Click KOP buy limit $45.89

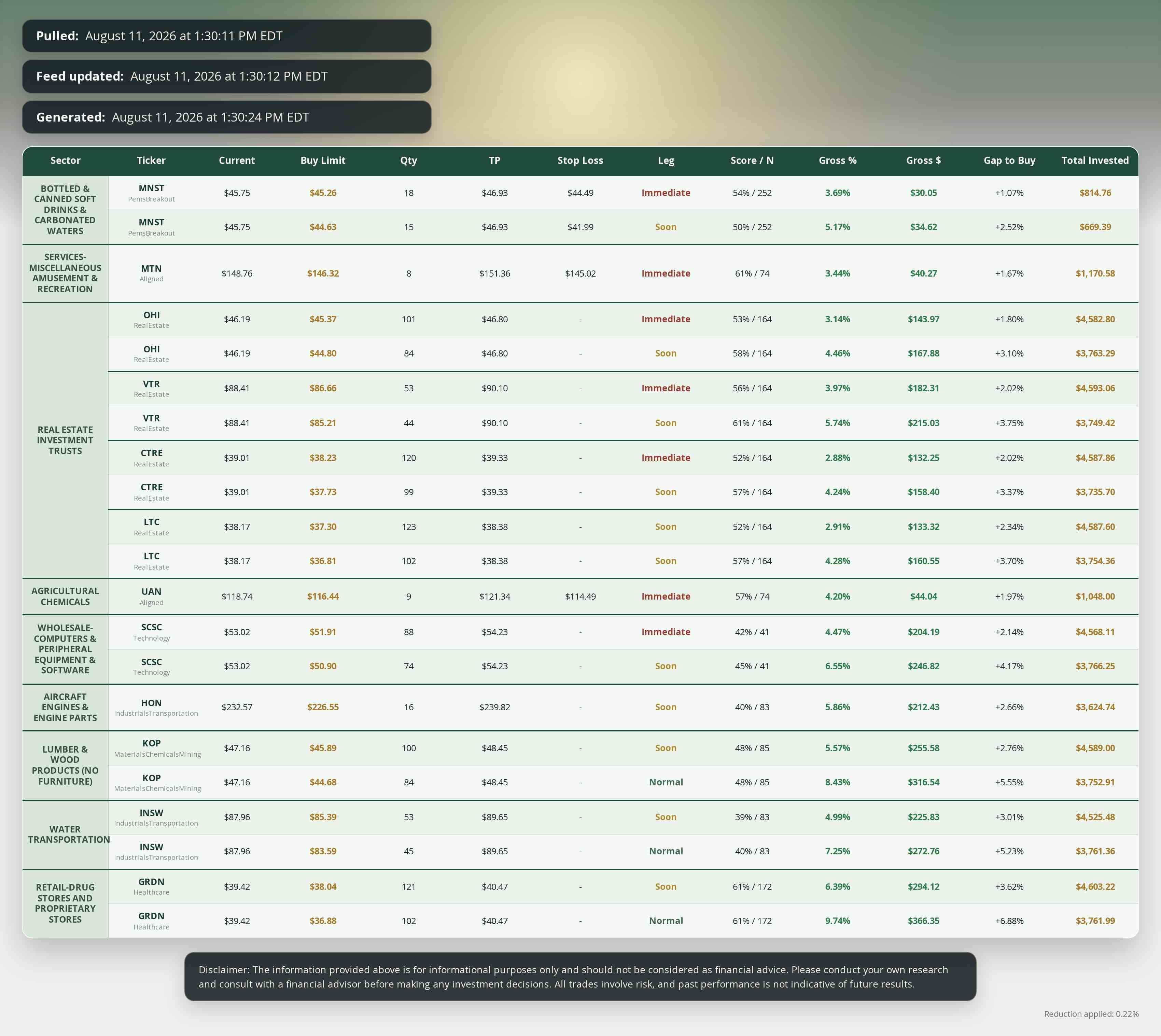323,748
